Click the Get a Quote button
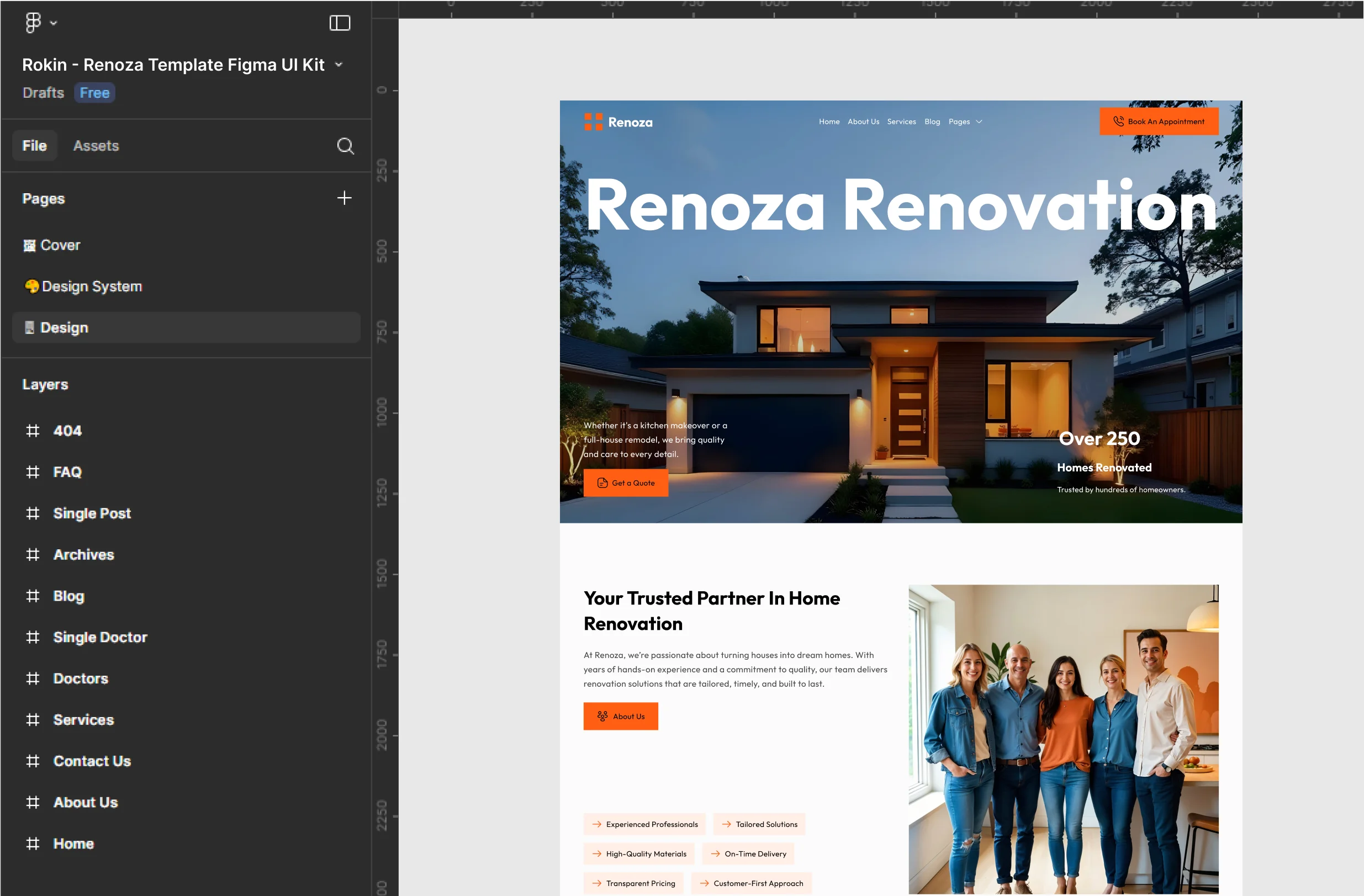Image resolution: width=1364 pixels, height=896 pixels. [626, 483]
